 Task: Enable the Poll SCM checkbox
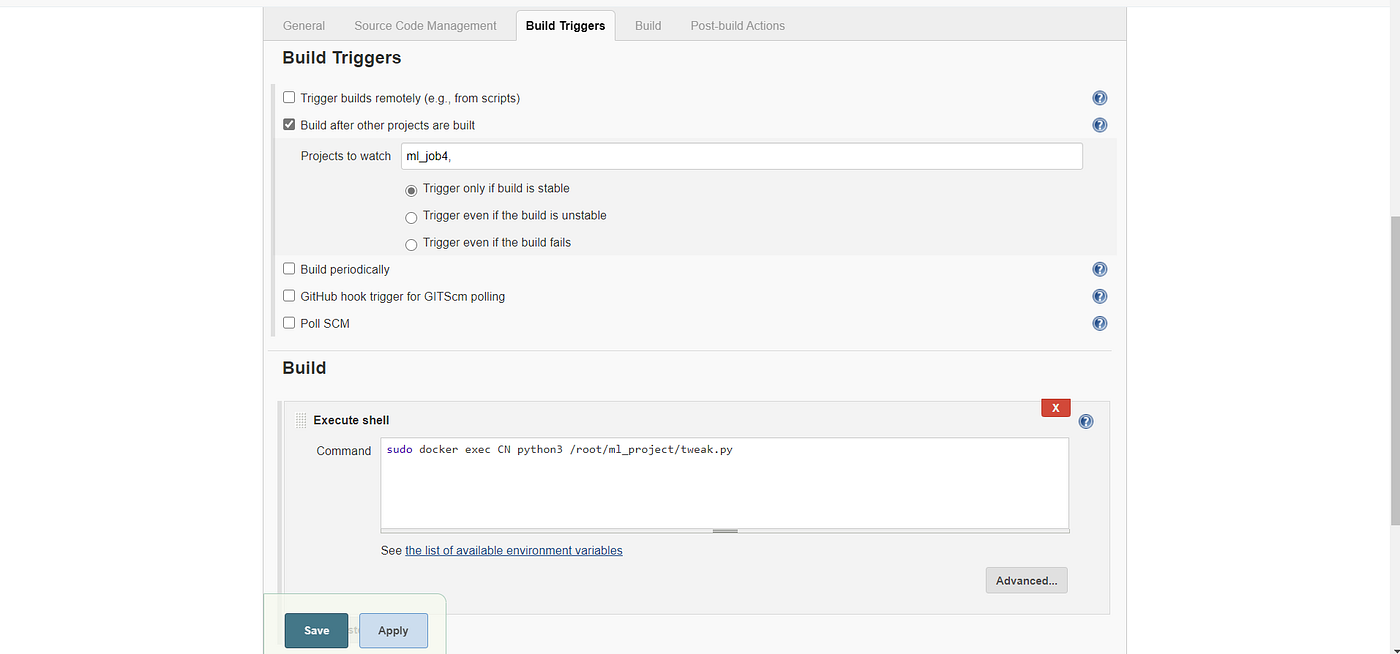pyautogui.click(x=289, y=323)
